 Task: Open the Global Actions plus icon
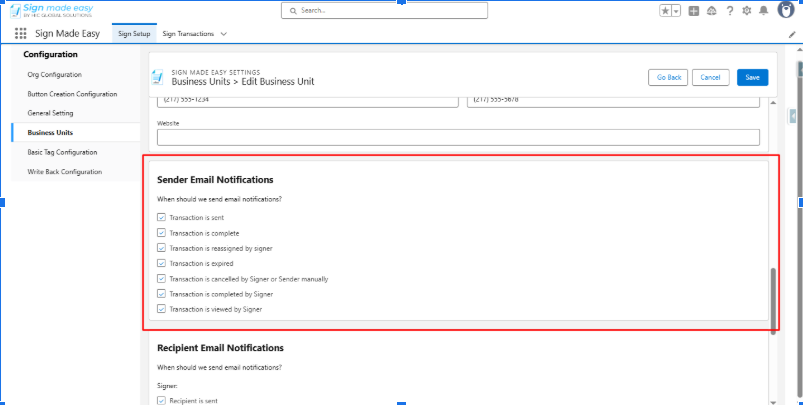pyautogui.click(x=694, y=11)
